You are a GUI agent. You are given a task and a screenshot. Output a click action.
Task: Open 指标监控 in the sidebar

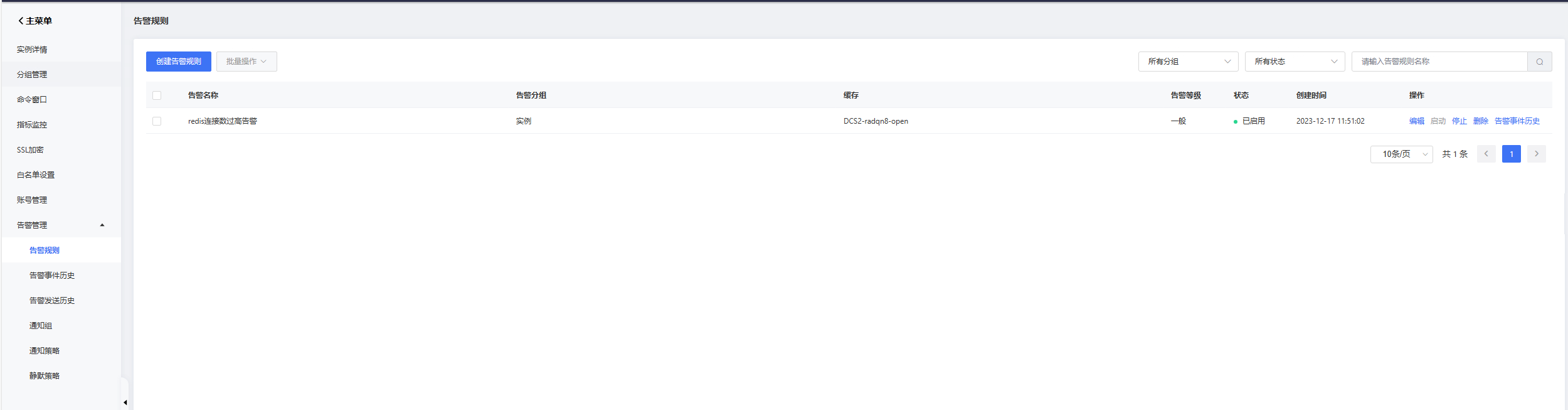pyautogui.click(x=61, y=124)
